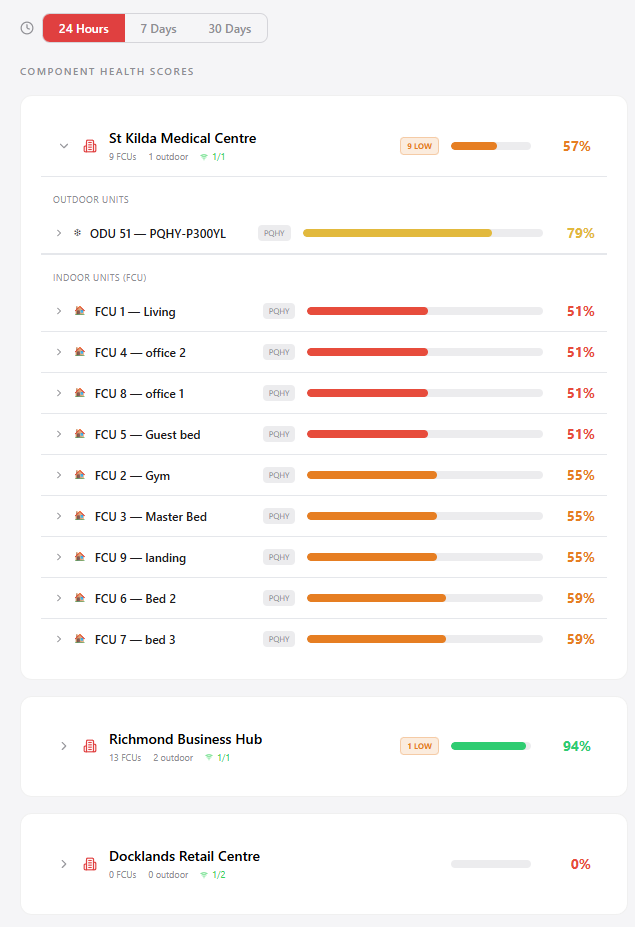635x927 pixels.
Task: Click the 0% score for Docklands Retail Centre
Action: tap(580, 864)
